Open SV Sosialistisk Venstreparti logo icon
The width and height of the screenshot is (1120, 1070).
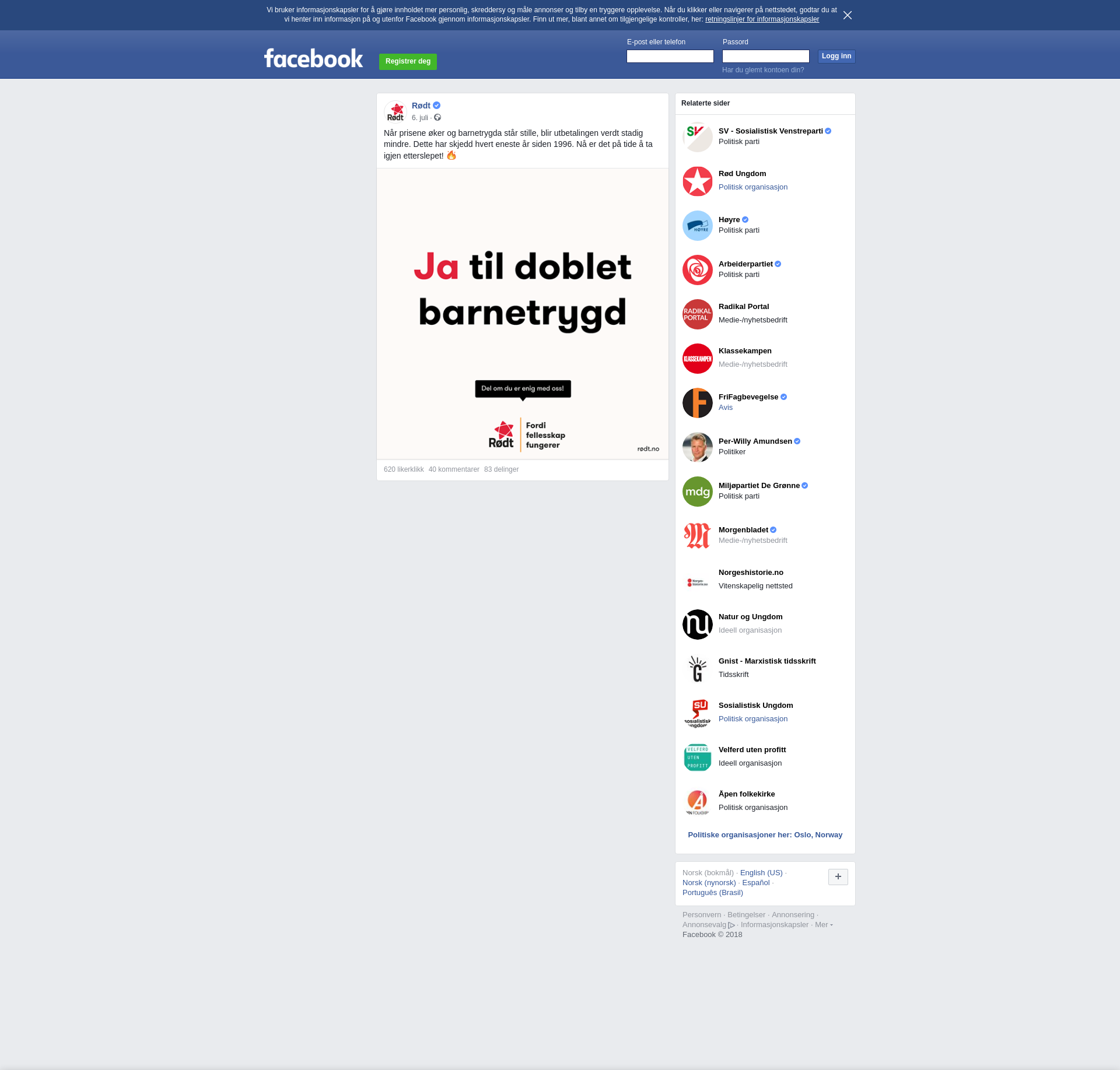point(698,137)
